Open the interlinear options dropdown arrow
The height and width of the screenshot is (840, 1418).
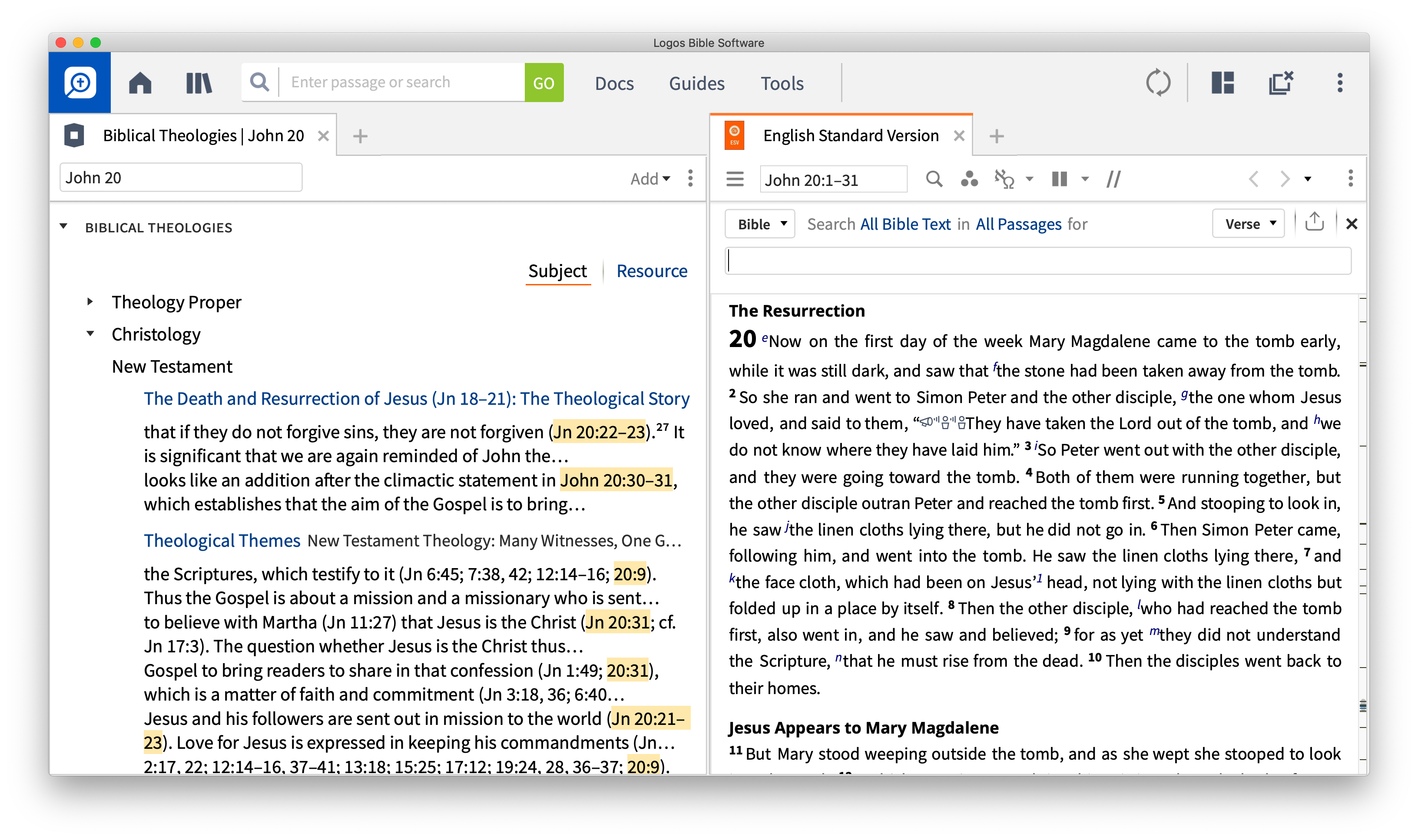tap(1029, 179)
